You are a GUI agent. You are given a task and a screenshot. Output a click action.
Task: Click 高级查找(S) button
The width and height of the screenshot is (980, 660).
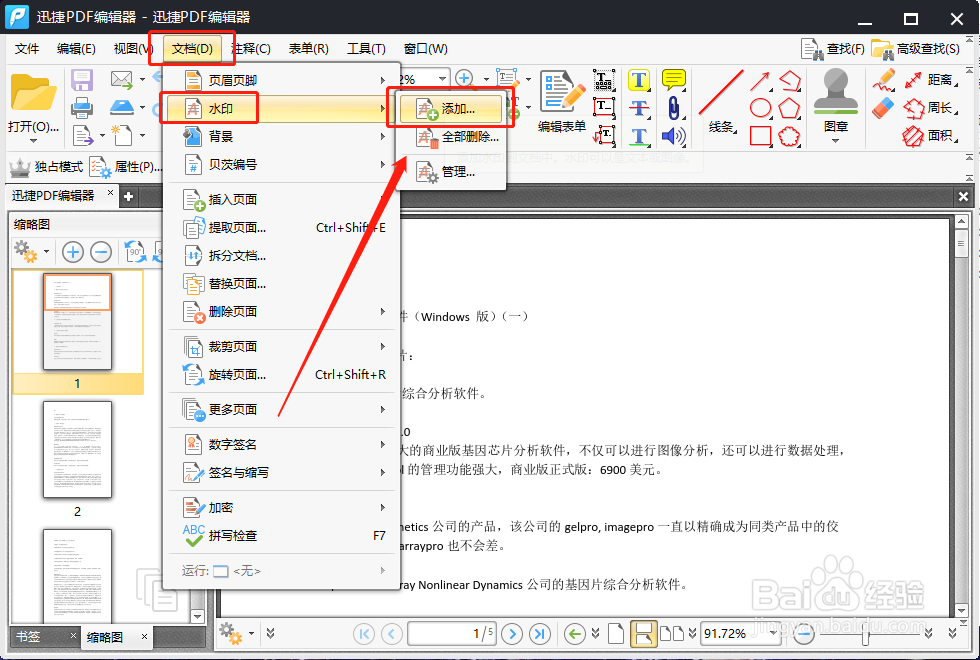click(916, 49)
